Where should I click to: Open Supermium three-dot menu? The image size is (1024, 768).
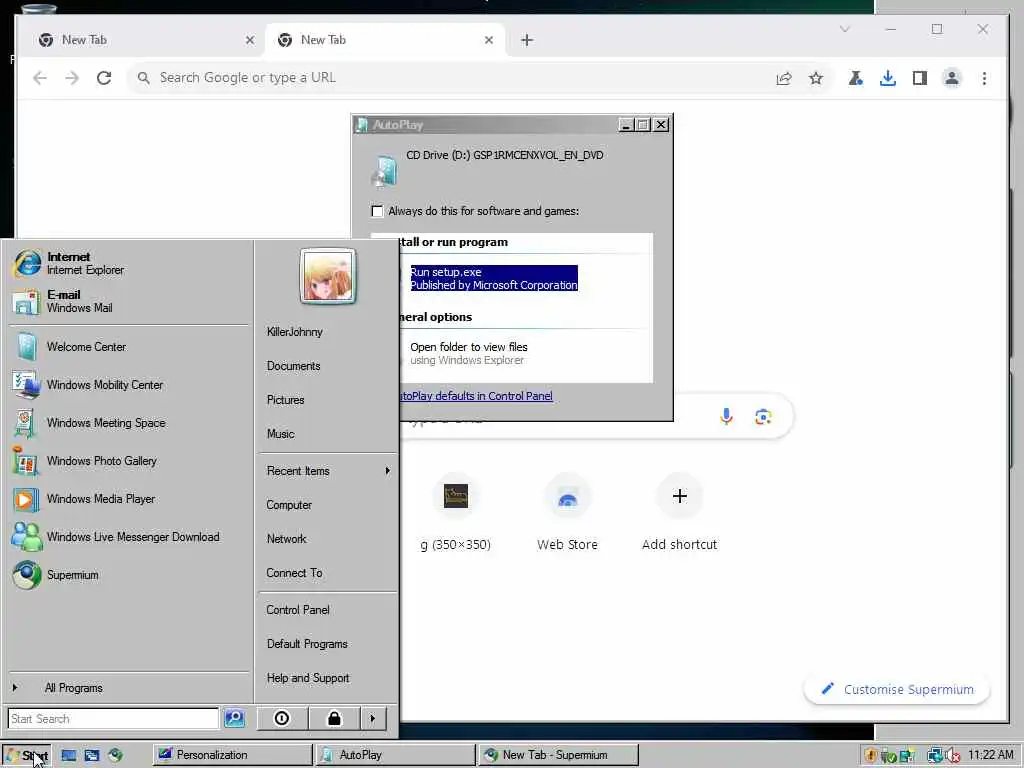click(x=984, y=78)
